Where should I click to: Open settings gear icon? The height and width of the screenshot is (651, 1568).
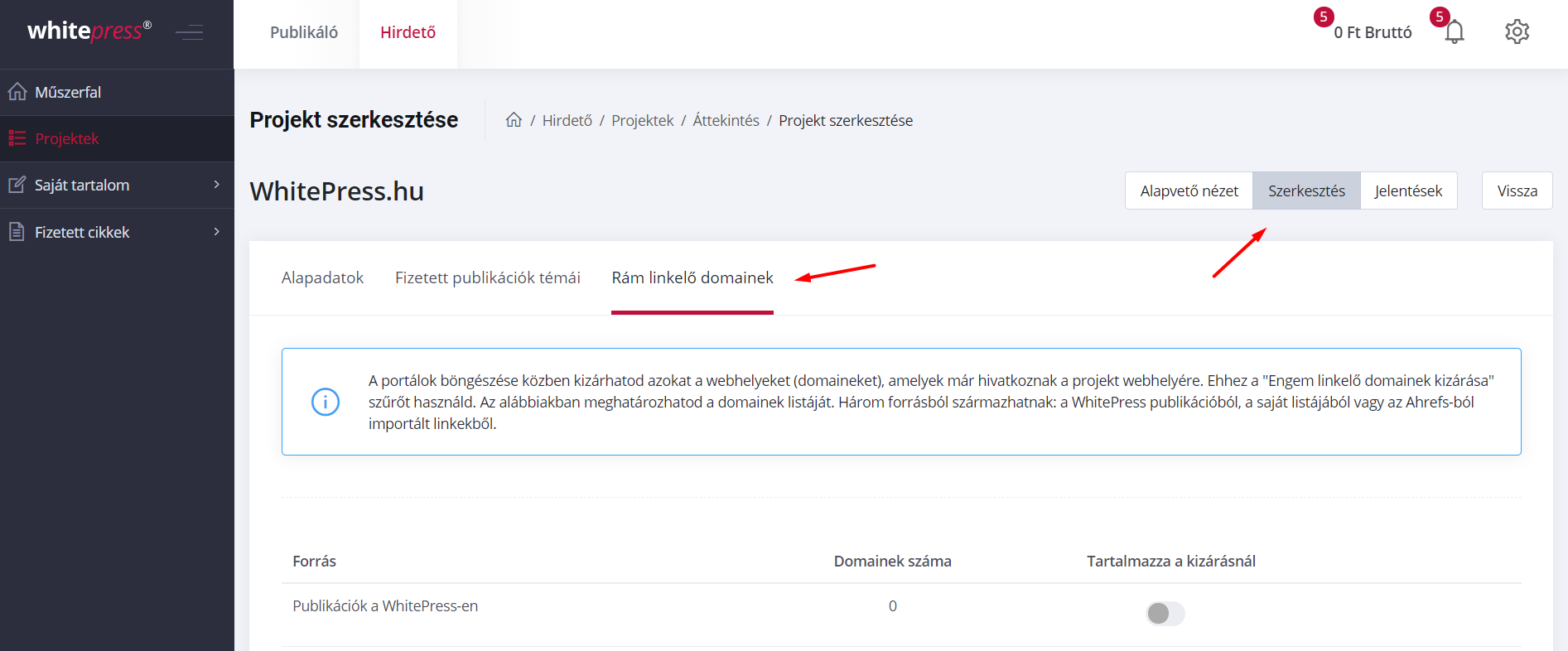[1517, 32]
